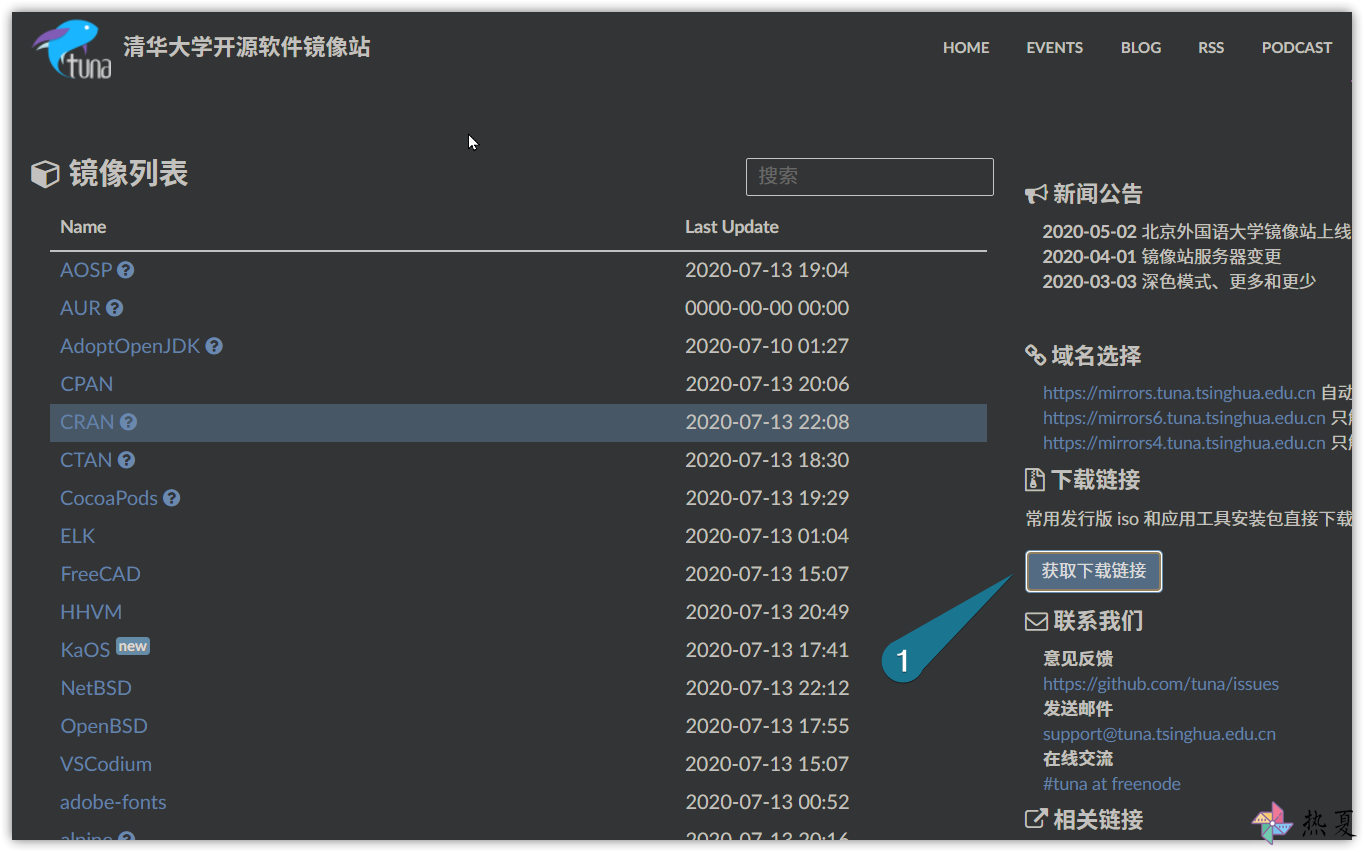Open the CocoaPods mirror

(x=110, y=498)
